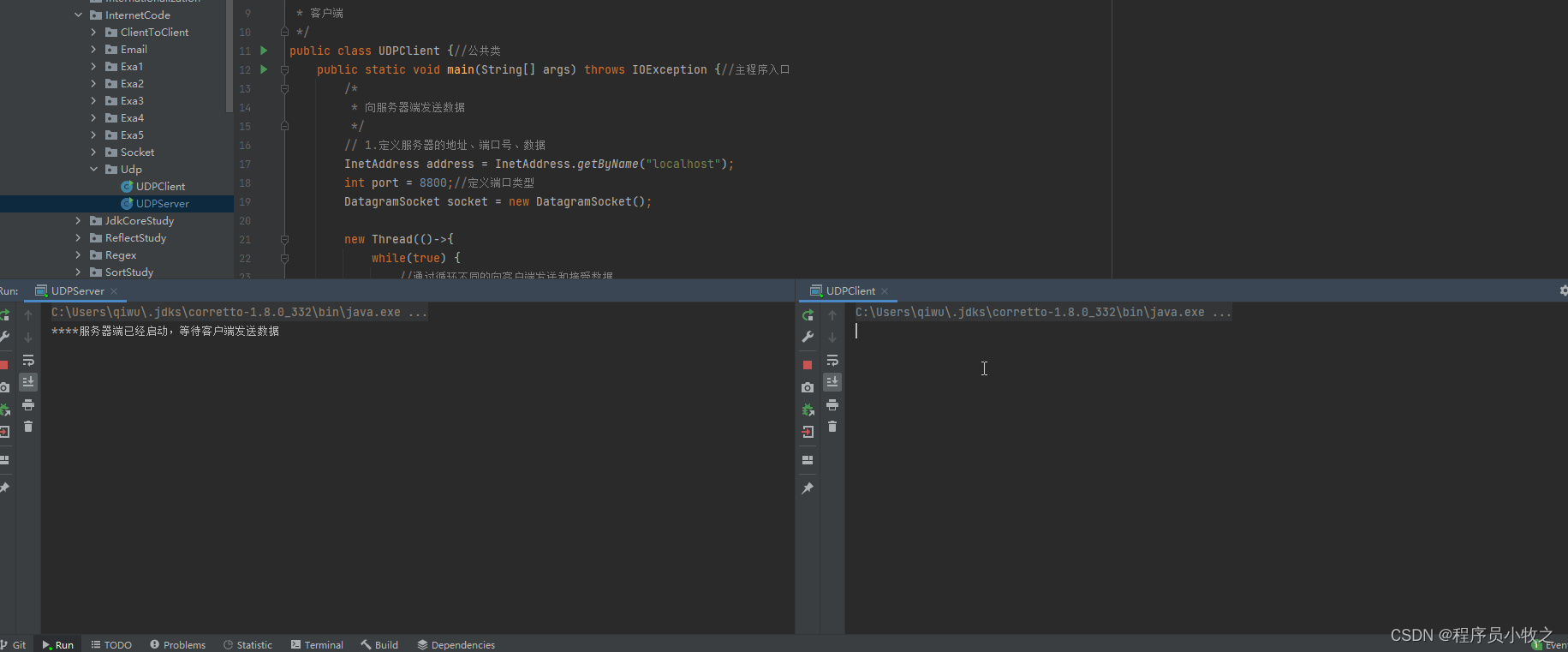Screen dimensions: 1568x652
Task: Fold the Thread lambda at line 21
Action: coord(284,239)
